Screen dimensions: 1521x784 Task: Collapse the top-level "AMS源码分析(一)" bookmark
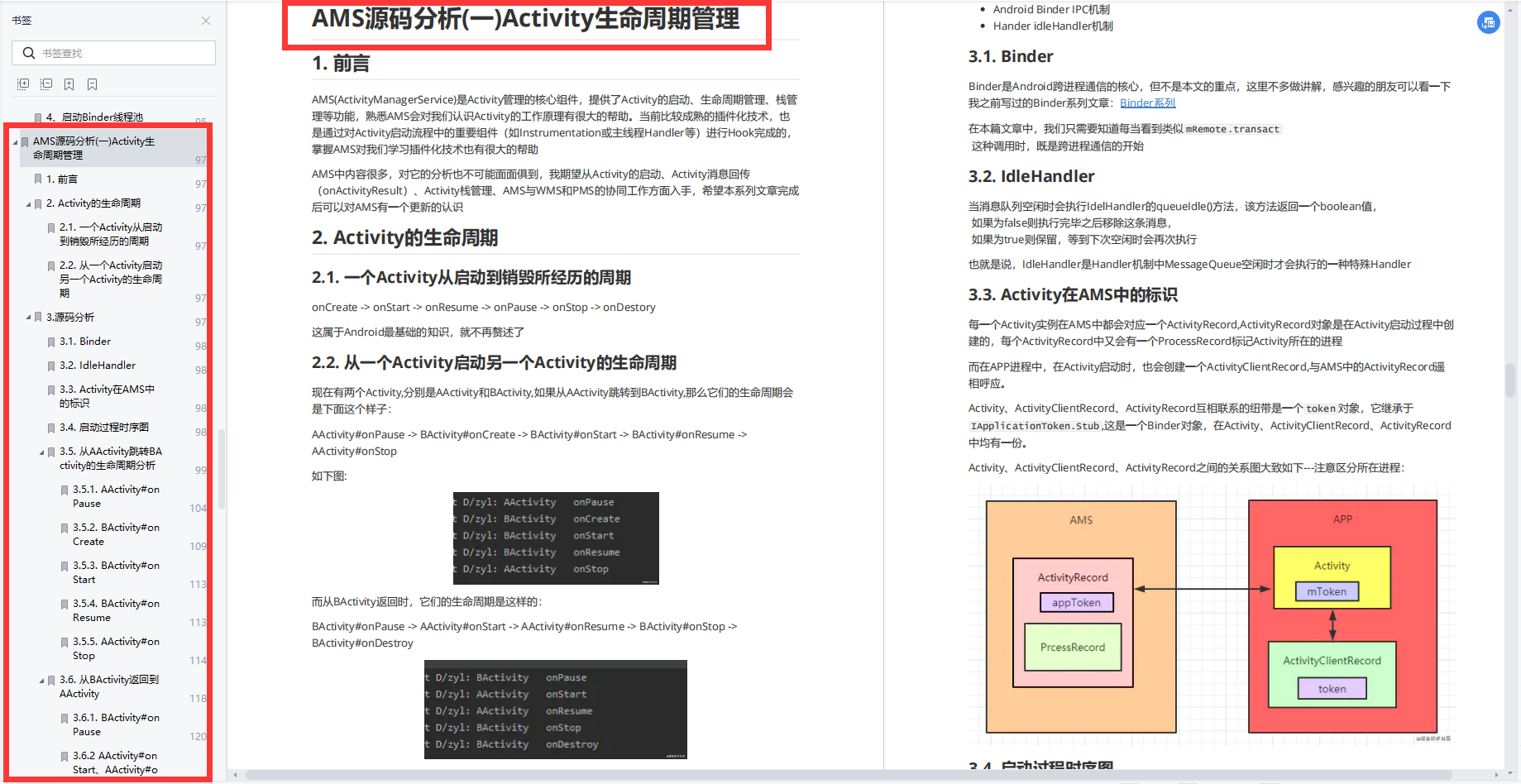click(x=14, y=141)
